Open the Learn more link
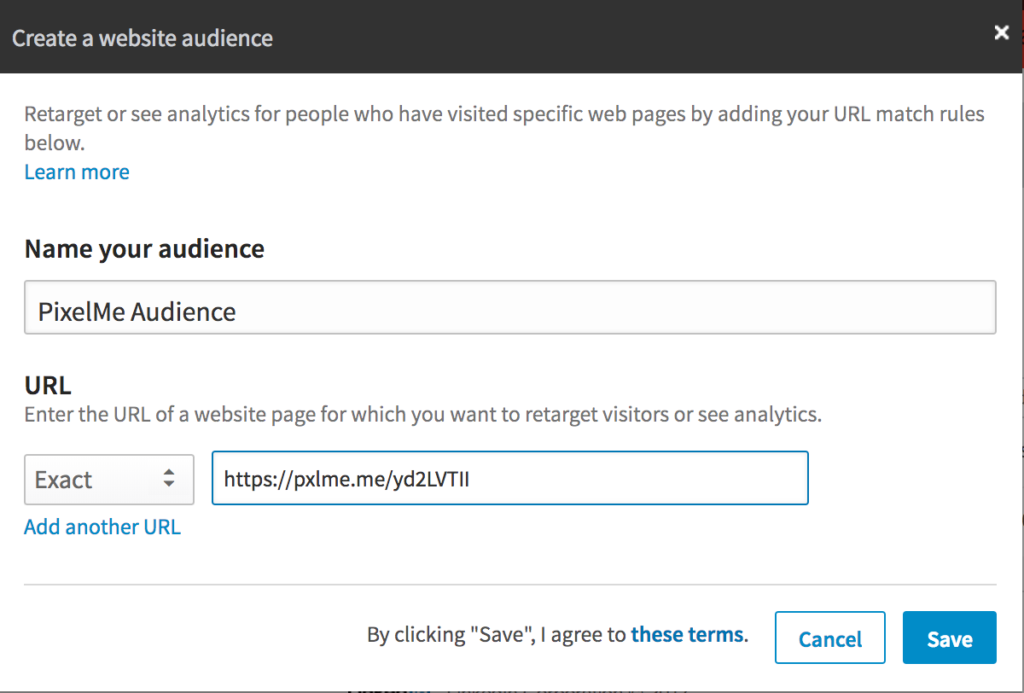 [77, 172]
